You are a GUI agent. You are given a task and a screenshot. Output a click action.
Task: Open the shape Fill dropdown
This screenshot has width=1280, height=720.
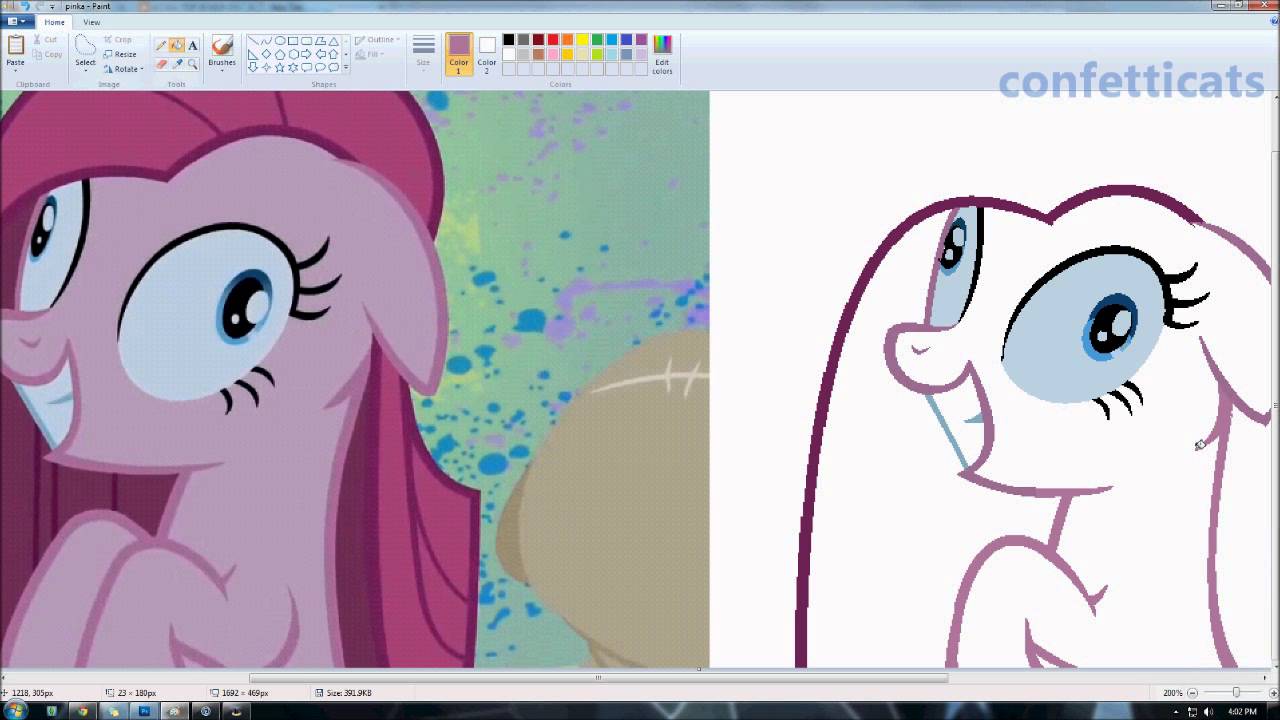pyautogui.click(x=371, y=54)
